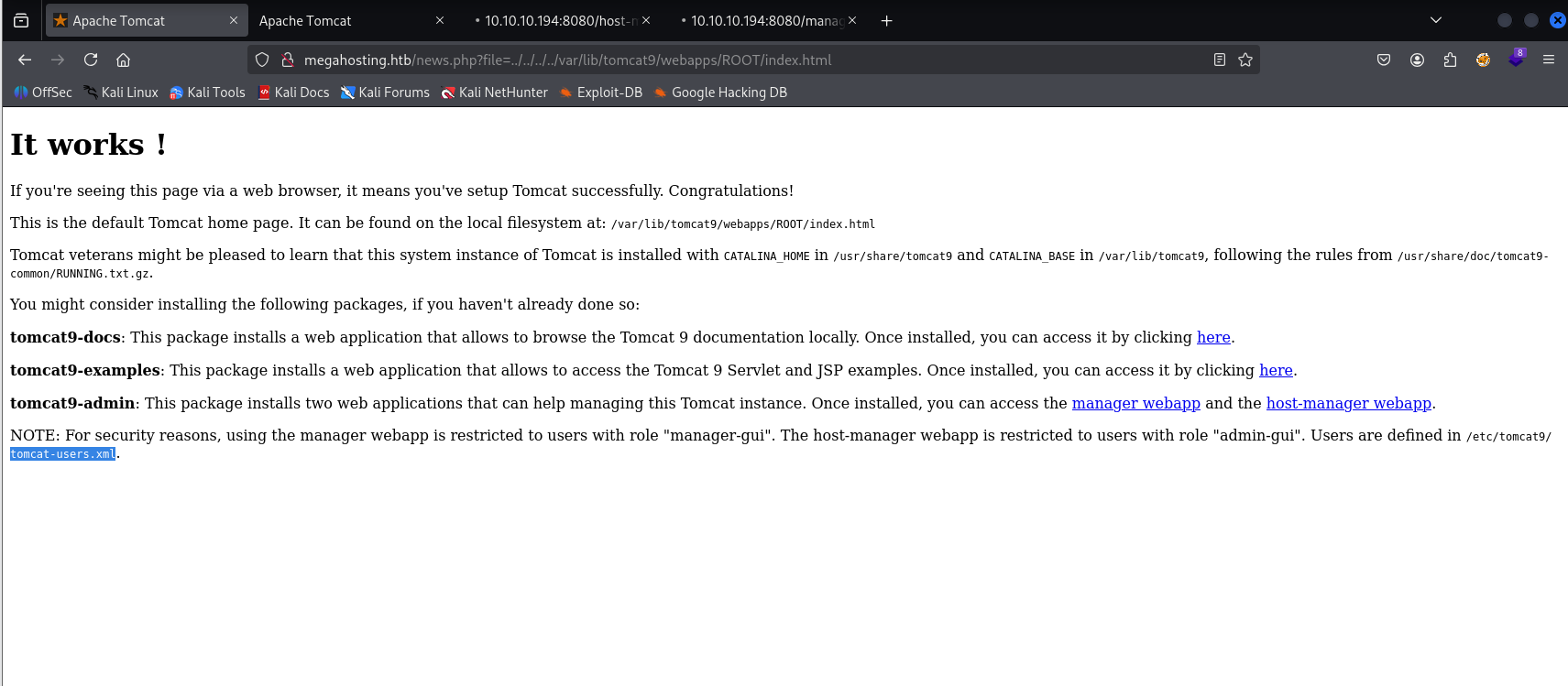Close the browser window
This screenshot has height=686, width=1568.
point(1557,20)
